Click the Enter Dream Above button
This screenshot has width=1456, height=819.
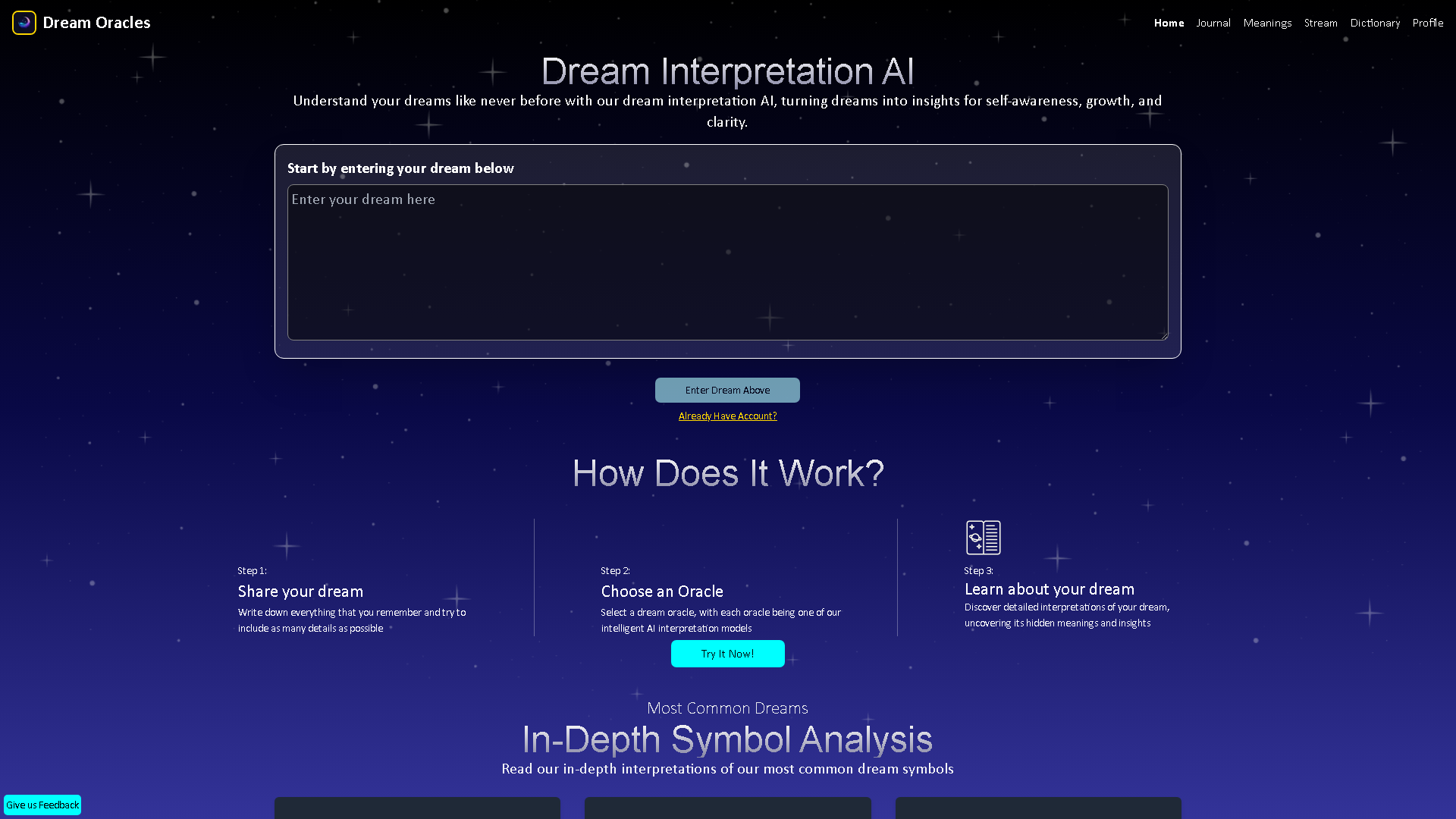(x=727, y=390)
